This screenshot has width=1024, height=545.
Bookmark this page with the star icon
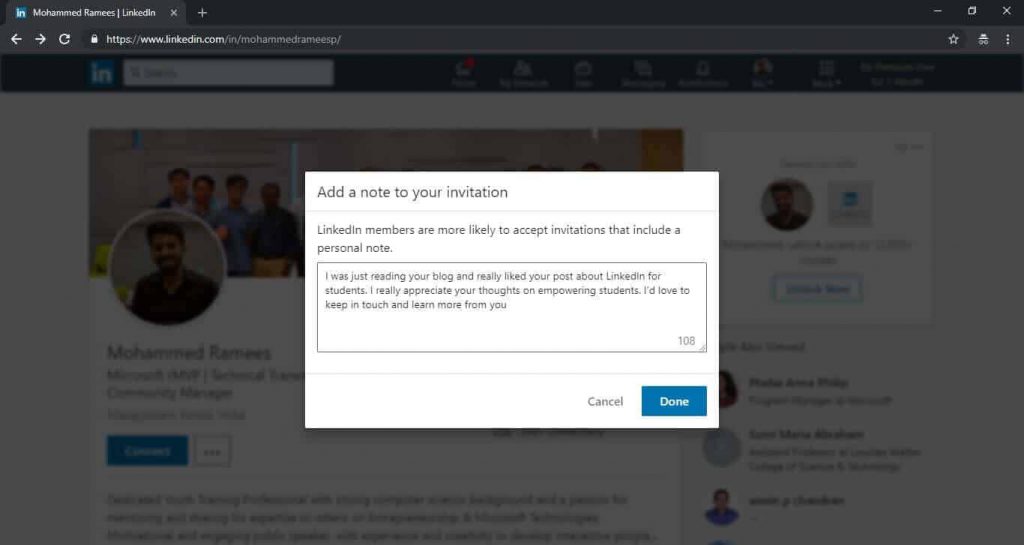pyautogui.click(x=953, y=39)
